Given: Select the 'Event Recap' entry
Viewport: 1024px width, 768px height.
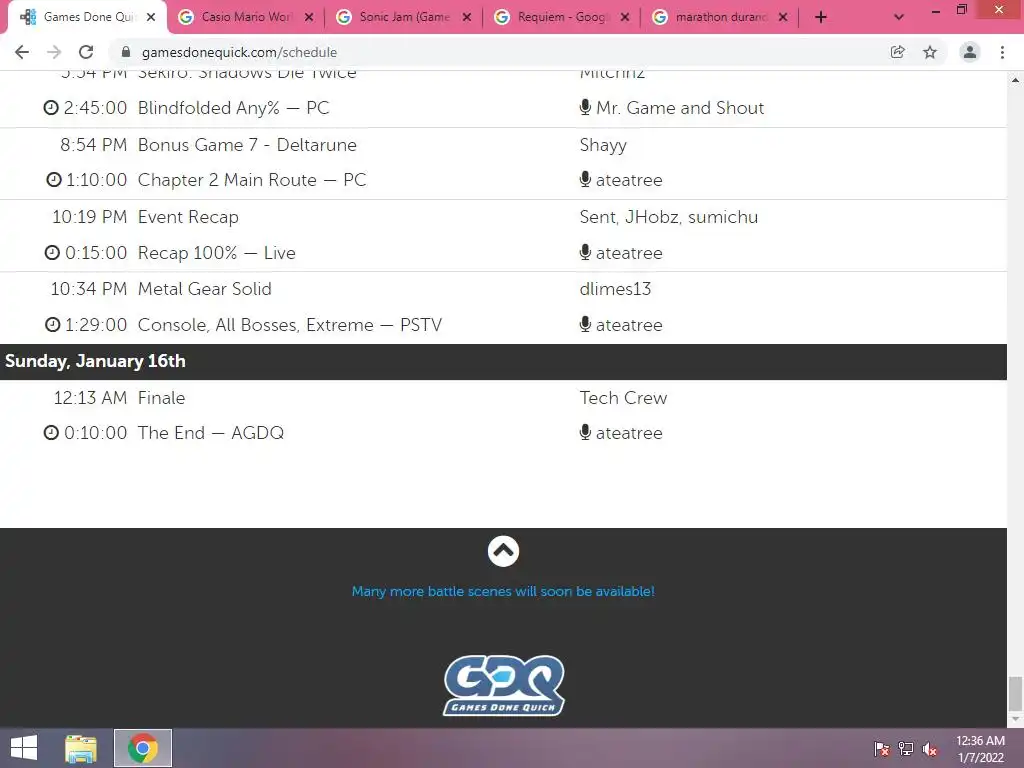Looking at the screenshot, I should click(x=188, y=217).
